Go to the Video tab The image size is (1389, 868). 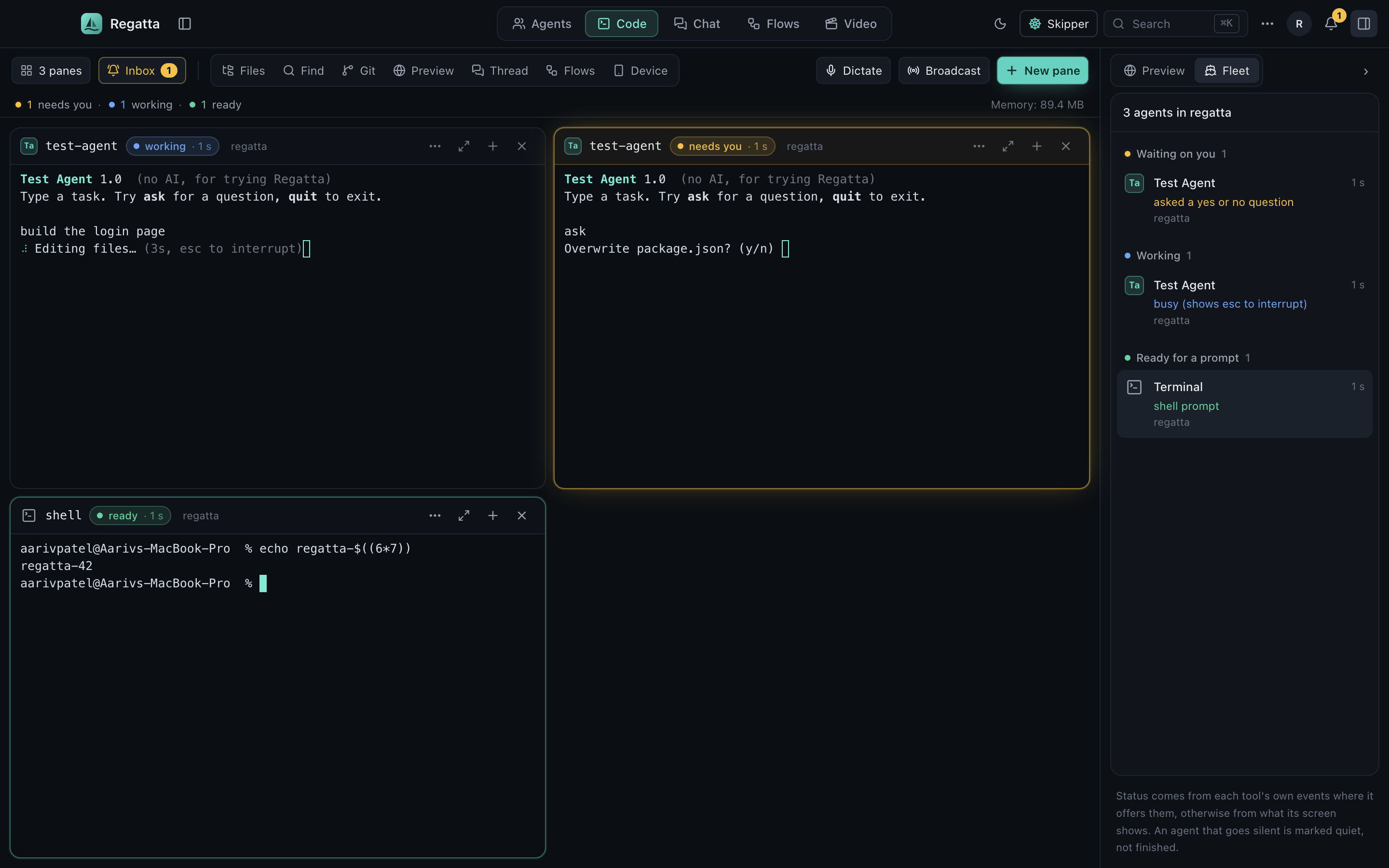851,24
